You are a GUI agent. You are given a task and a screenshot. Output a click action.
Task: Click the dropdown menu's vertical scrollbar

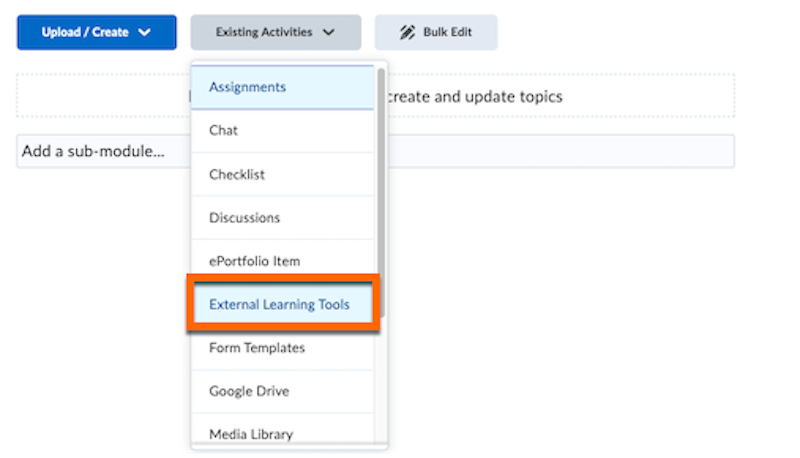click(x=381, y=193)
